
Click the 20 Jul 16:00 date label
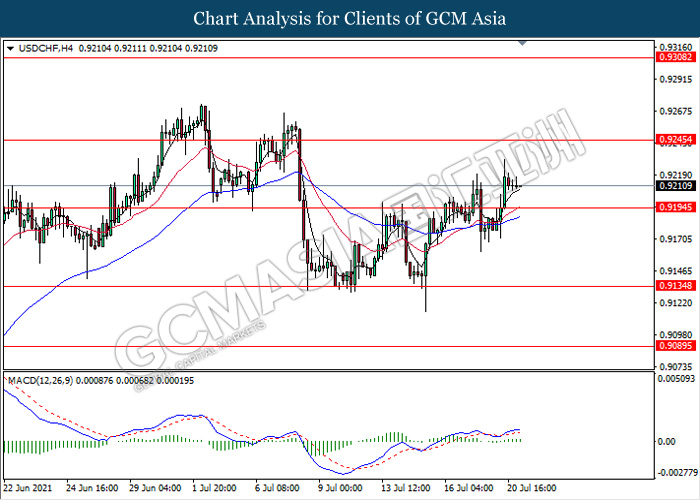pyautogui.click(x=532, y=488)
